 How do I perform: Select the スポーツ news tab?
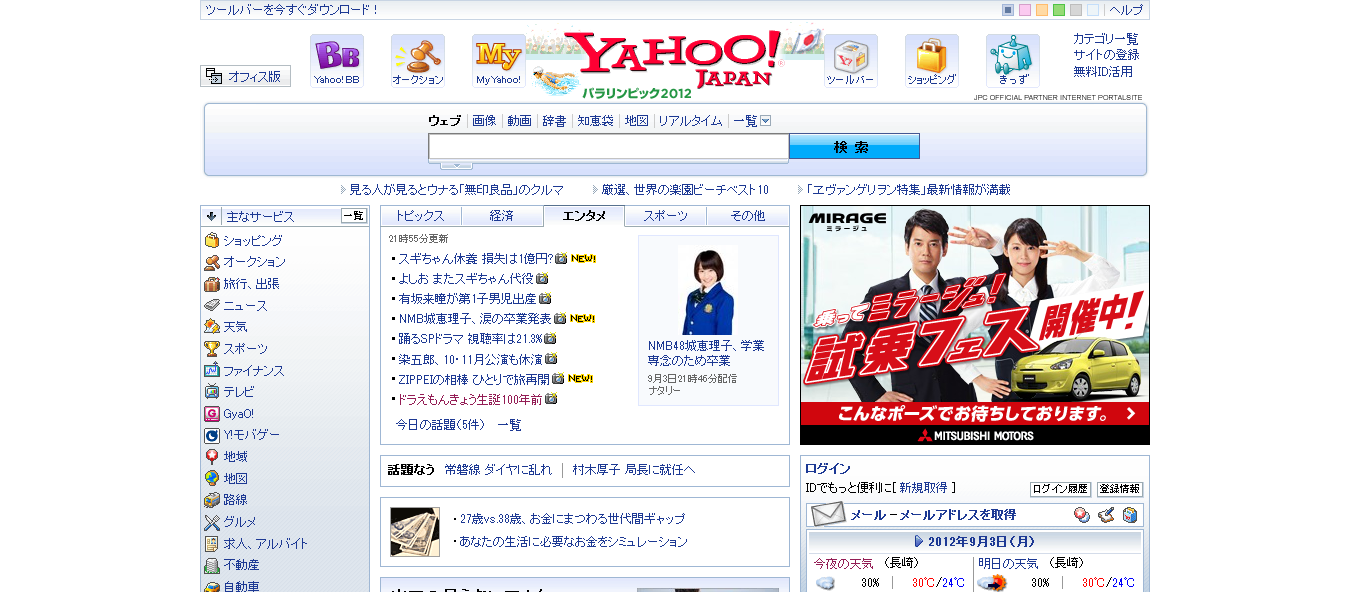click(x=665, y=216)
